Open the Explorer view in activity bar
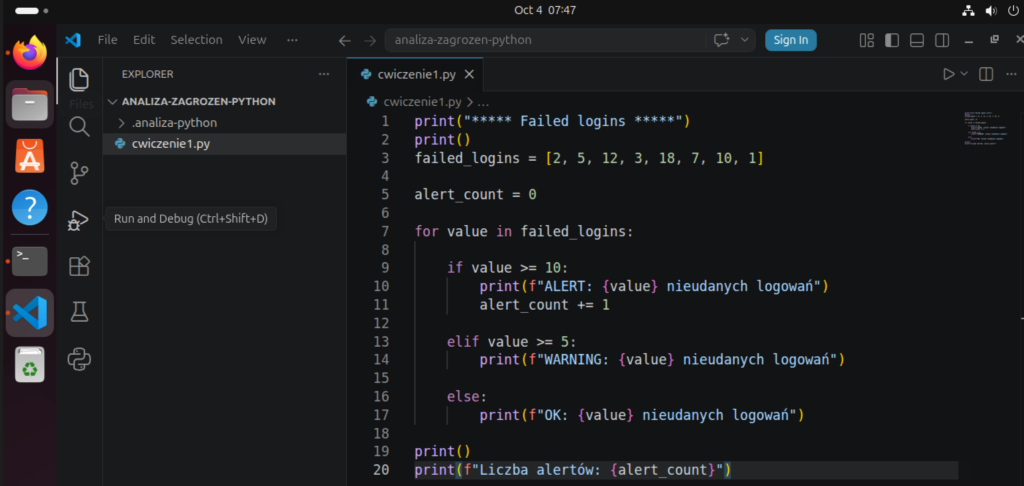The image size is (1024, 486). [79, 79]
